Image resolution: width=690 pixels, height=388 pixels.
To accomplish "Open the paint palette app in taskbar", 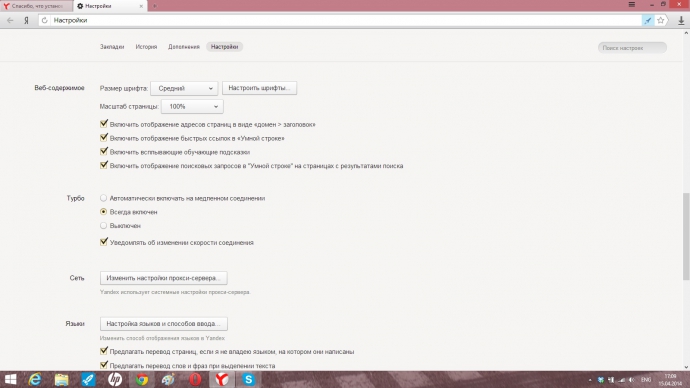I will click(168, 379).
